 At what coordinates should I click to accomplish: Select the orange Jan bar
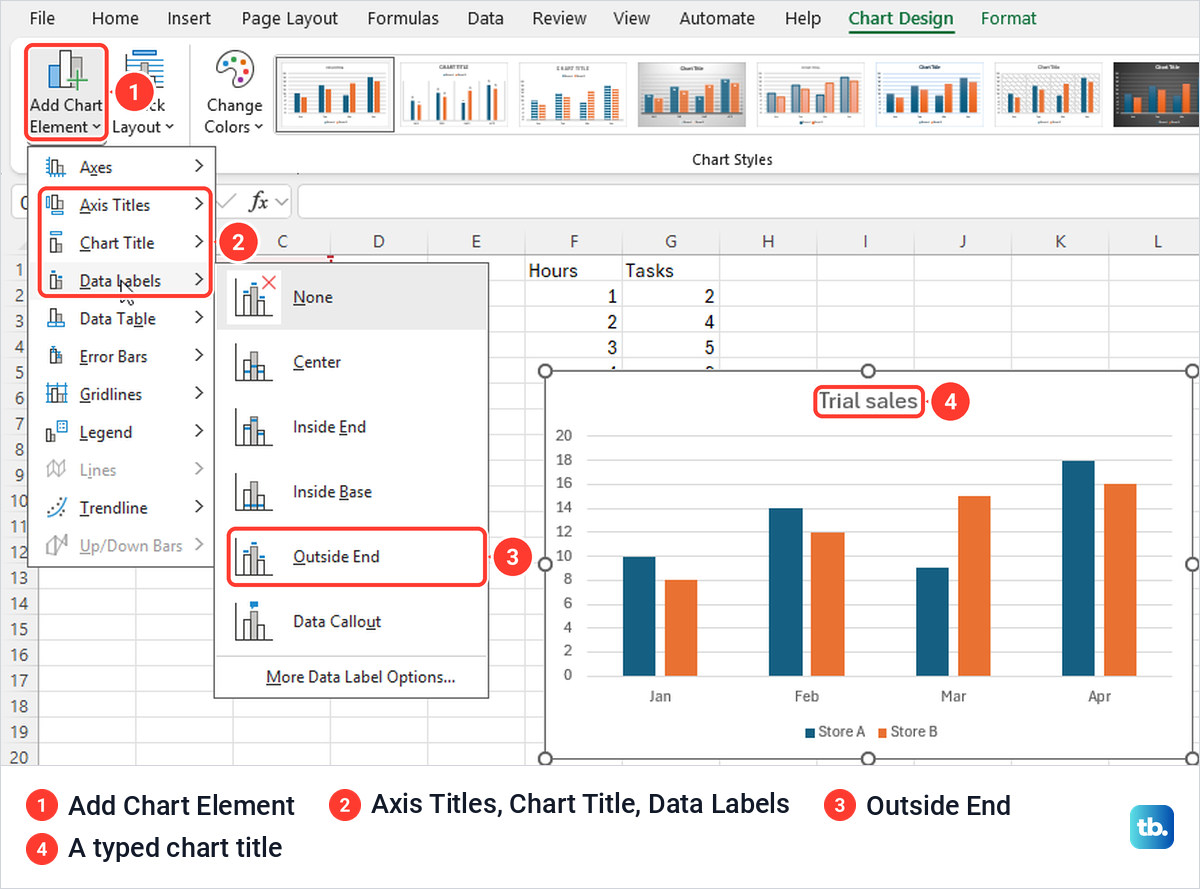pos(681,628)
